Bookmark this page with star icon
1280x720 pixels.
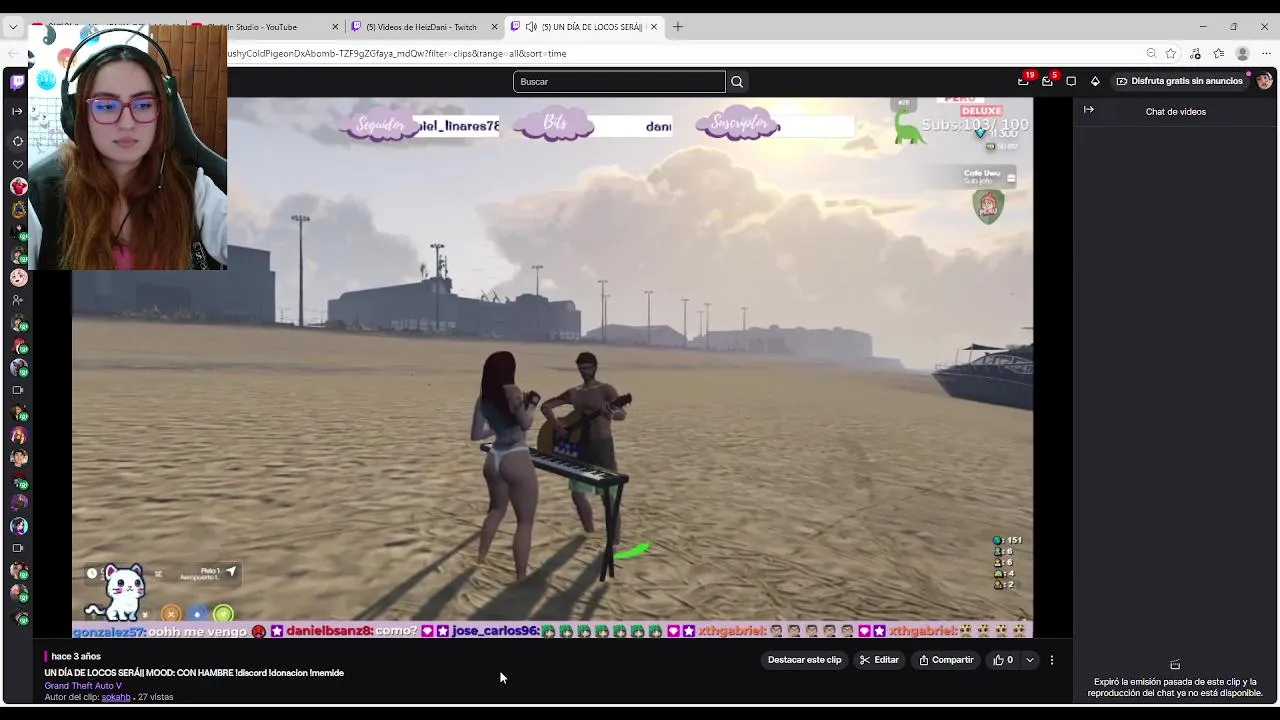[1170, 54]
